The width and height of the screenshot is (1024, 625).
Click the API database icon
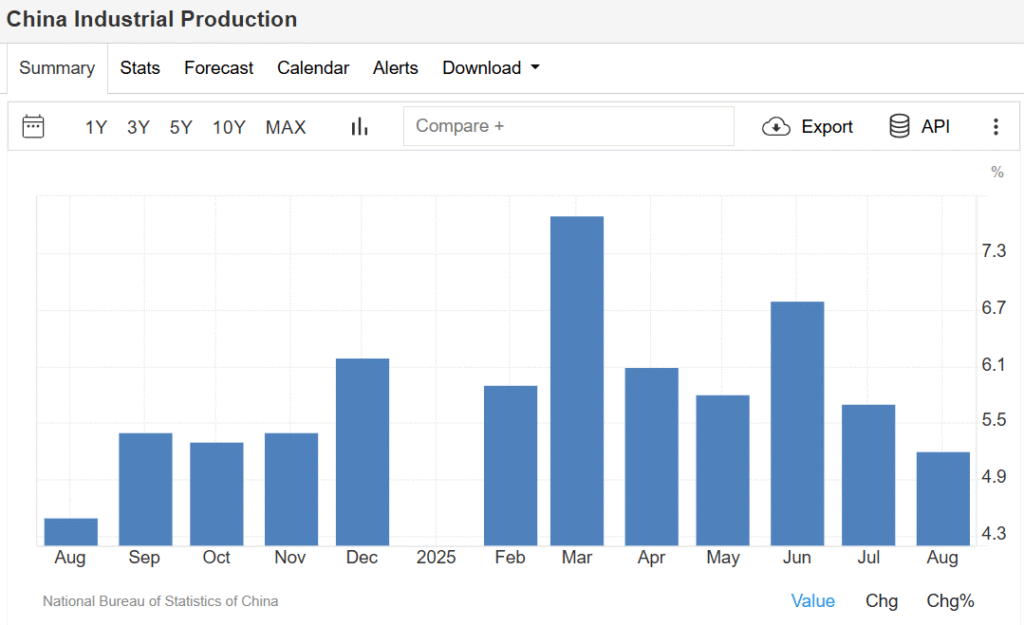[x=899, y=126]
